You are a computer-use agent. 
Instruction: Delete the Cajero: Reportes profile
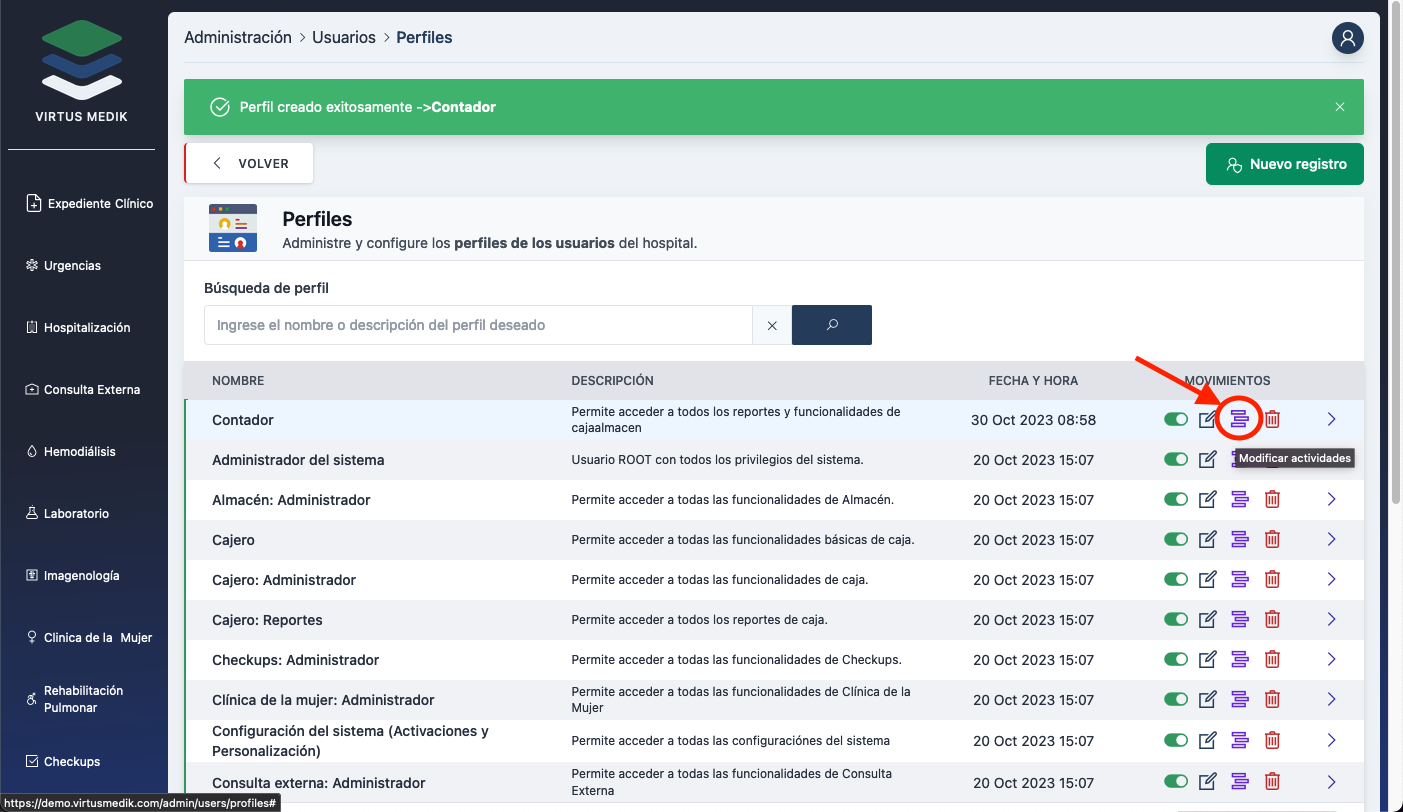(1272, 620)
